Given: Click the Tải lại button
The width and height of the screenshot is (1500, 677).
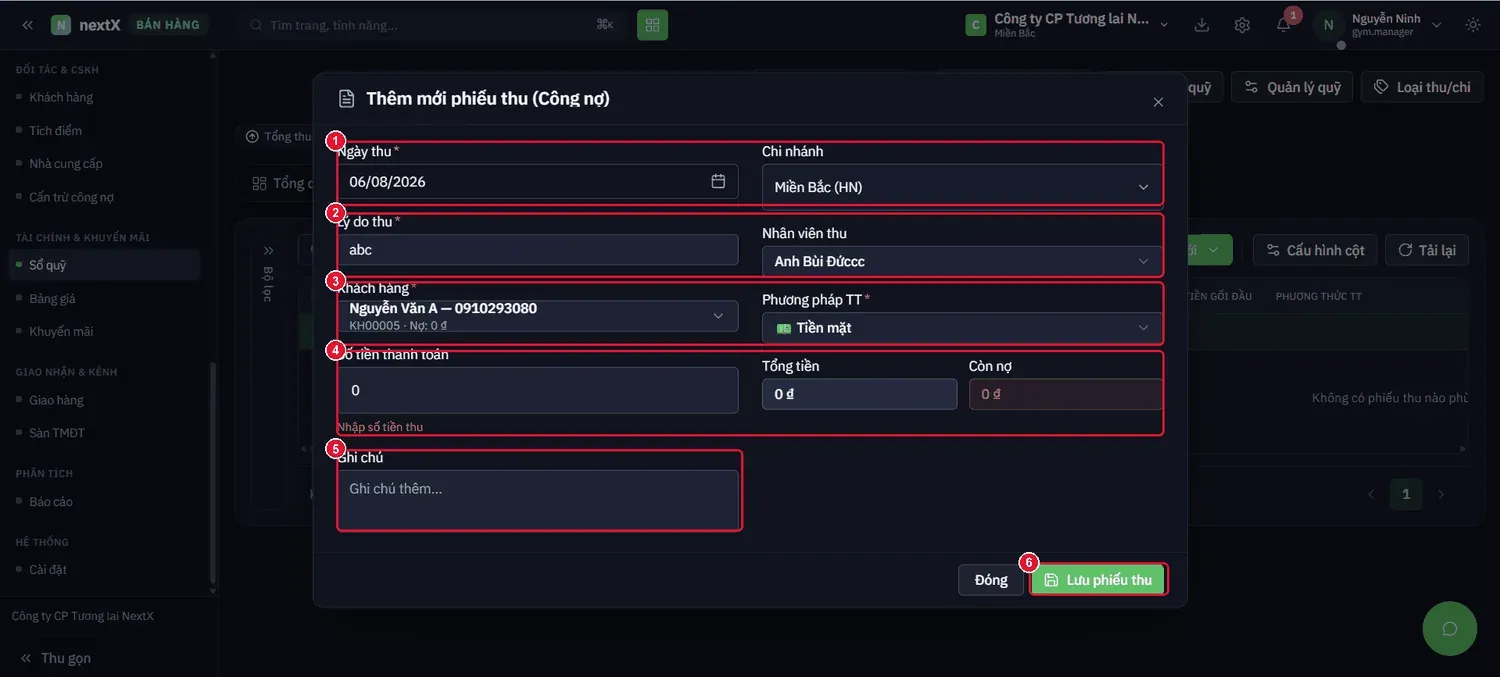Looking at the screenshot, I should [1427, 250].
